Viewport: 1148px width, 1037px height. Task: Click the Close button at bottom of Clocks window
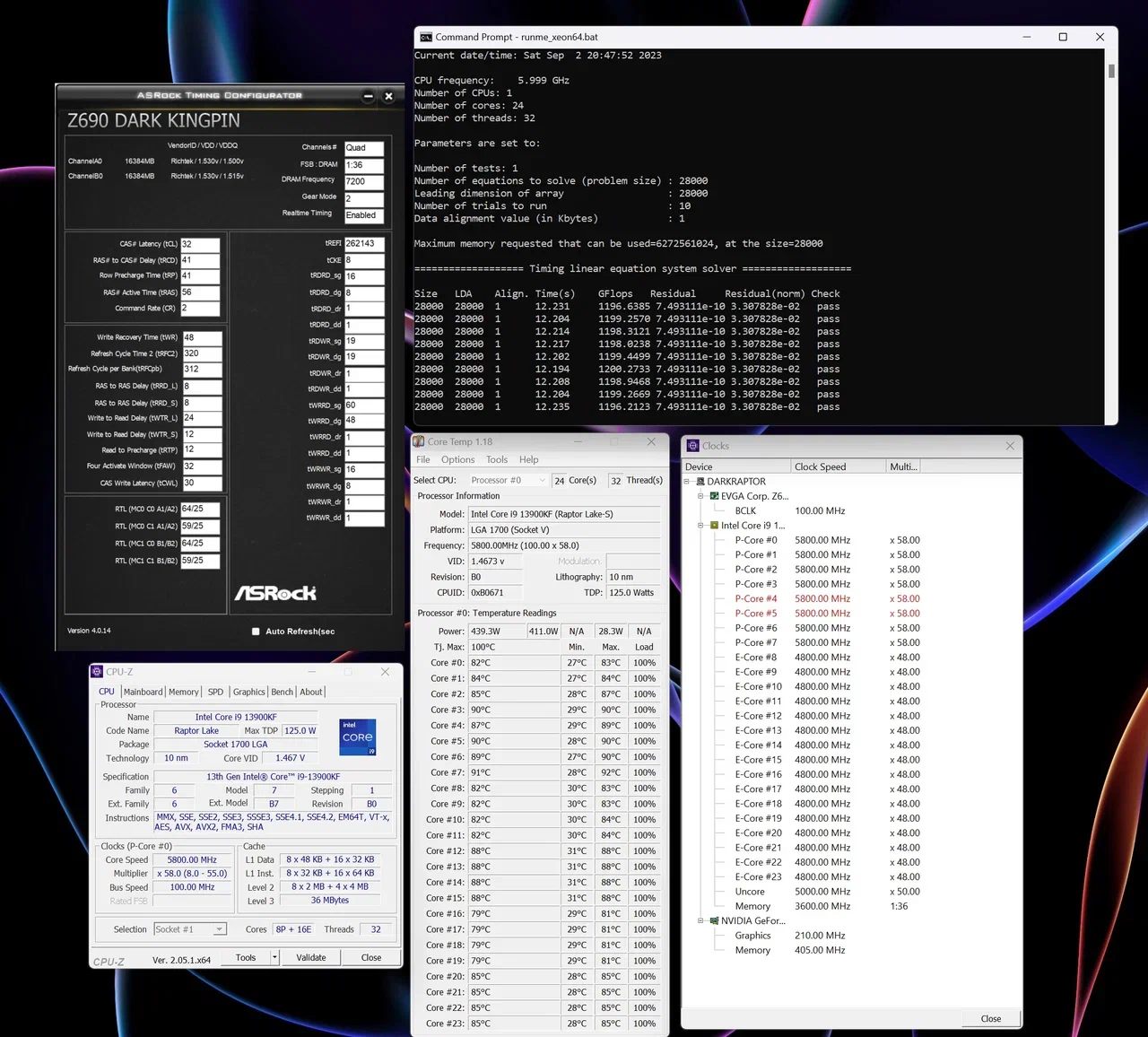coord(991,1018)
